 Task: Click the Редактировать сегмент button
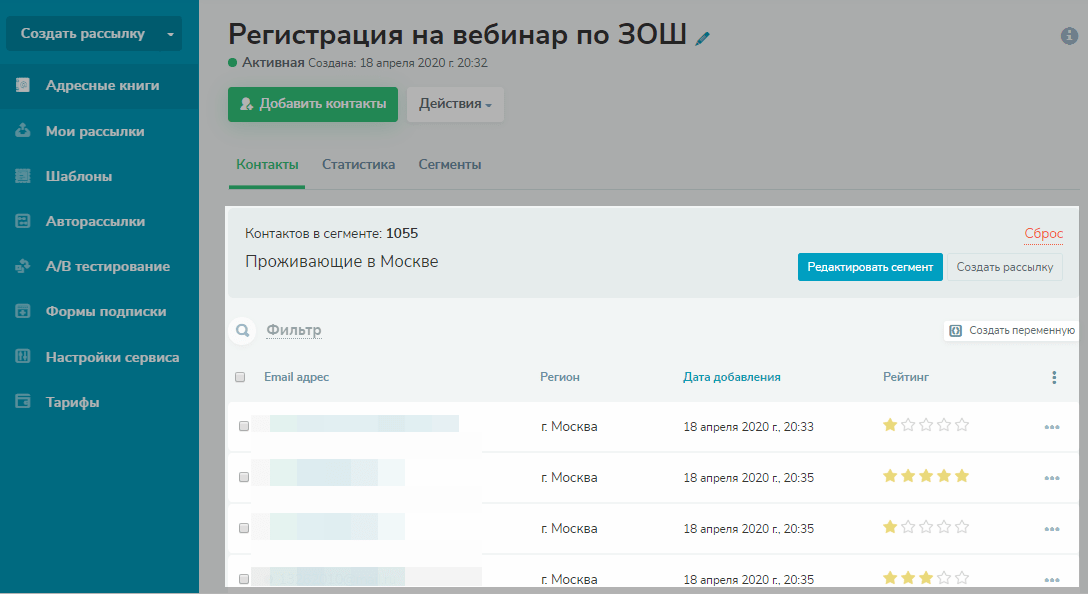(x=869, y=267)
